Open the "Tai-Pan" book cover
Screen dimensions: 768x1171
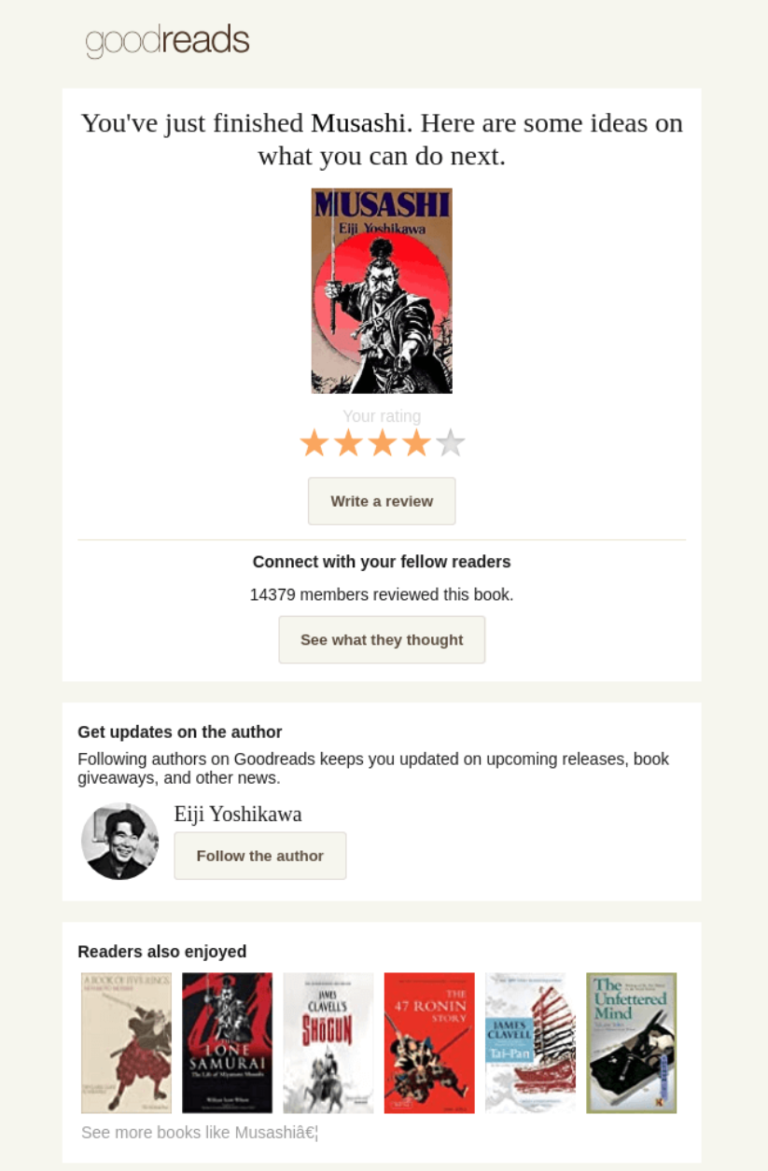[530, 1042]
